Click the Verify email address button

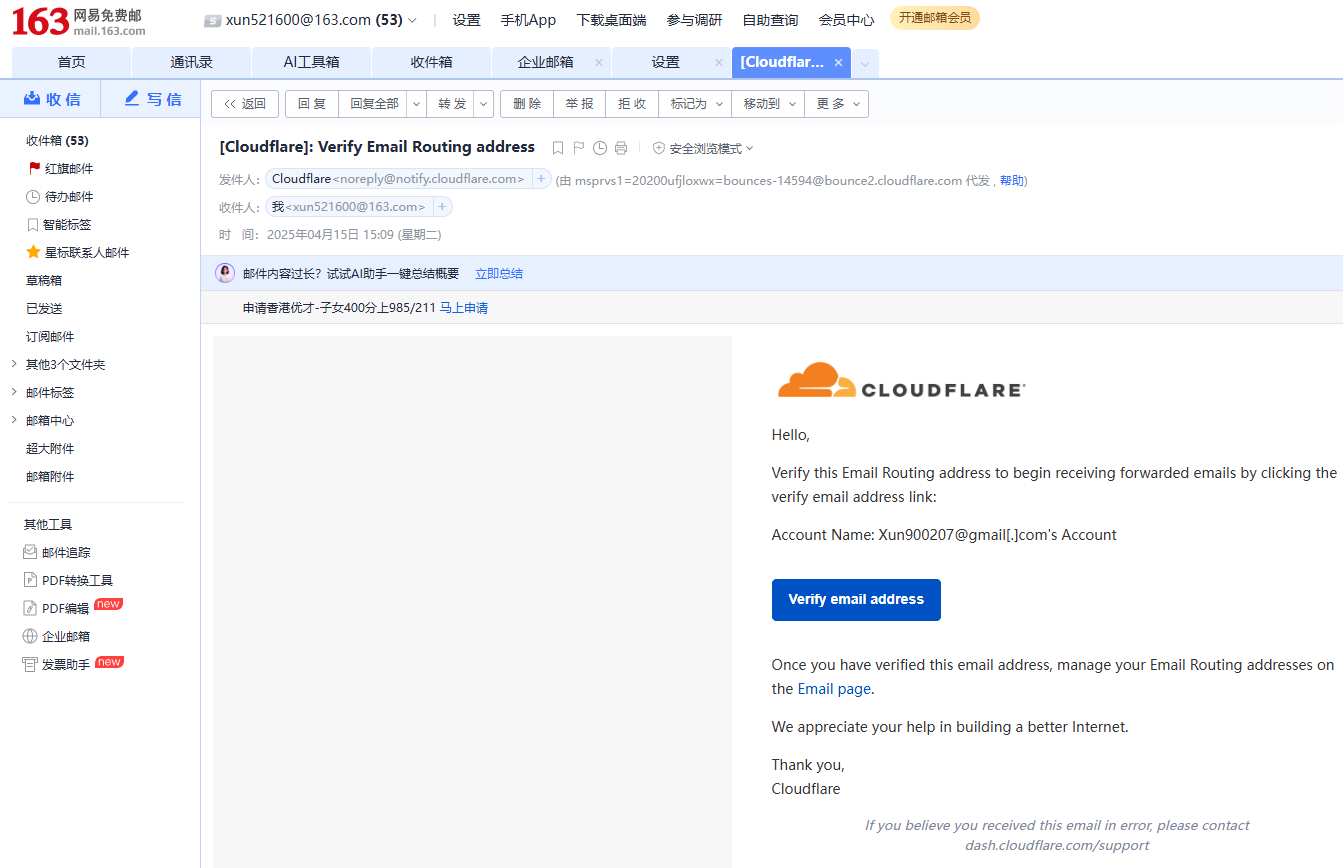pos(856,600)
